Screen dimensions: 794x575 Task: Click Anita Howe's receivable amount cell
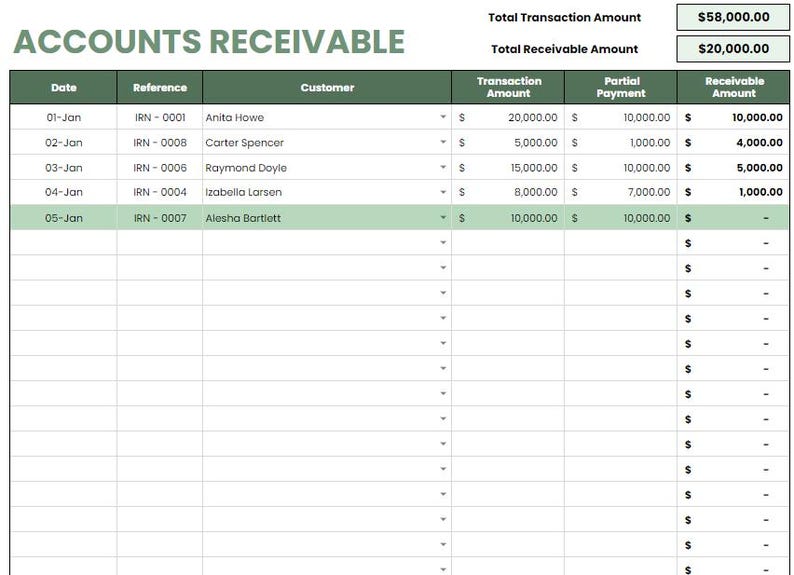[x=734, y=117]
